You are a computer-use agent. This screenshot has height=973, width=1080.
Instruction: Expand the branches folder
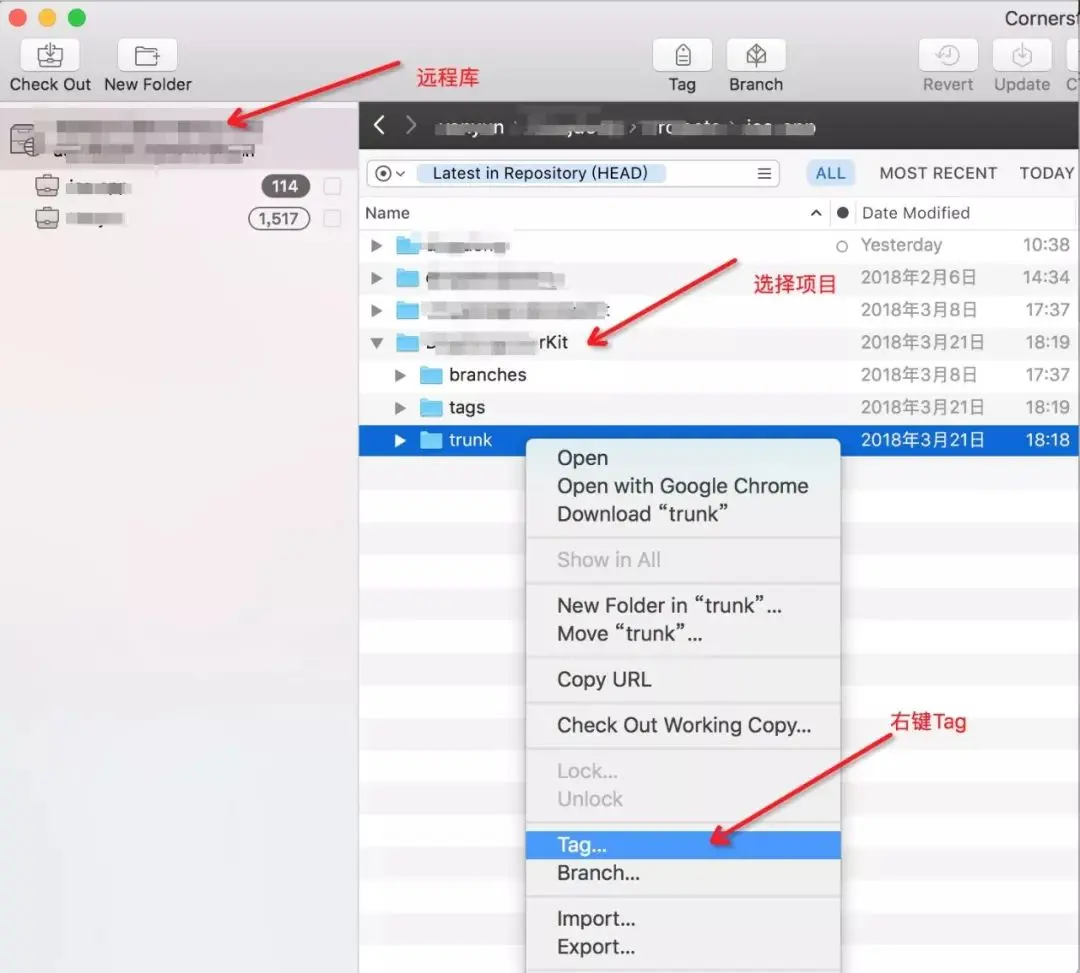[399, 375]
